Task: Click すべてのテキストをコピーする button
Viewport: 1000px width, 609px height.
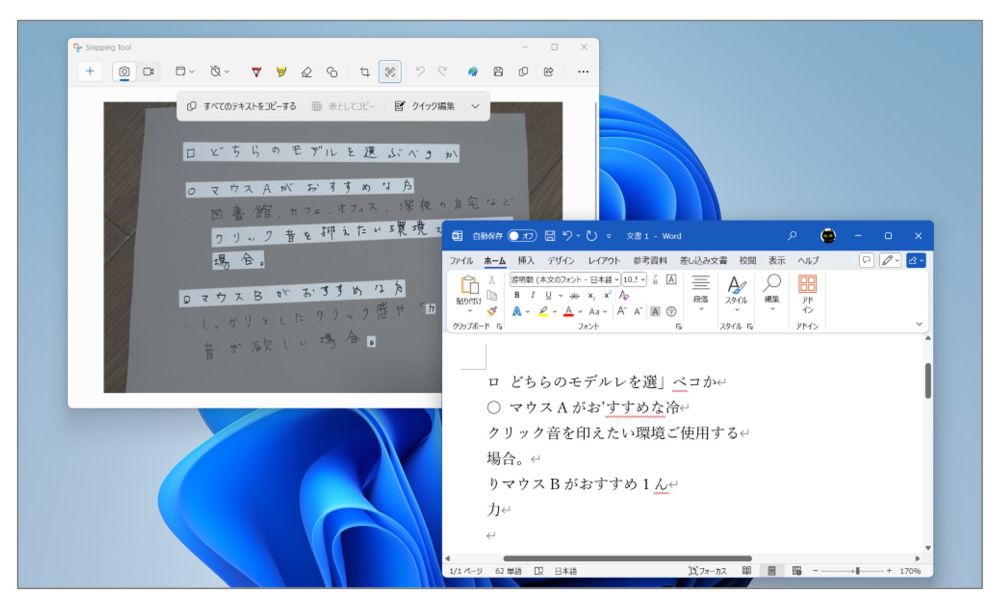Action: click(x=242, y=106)
